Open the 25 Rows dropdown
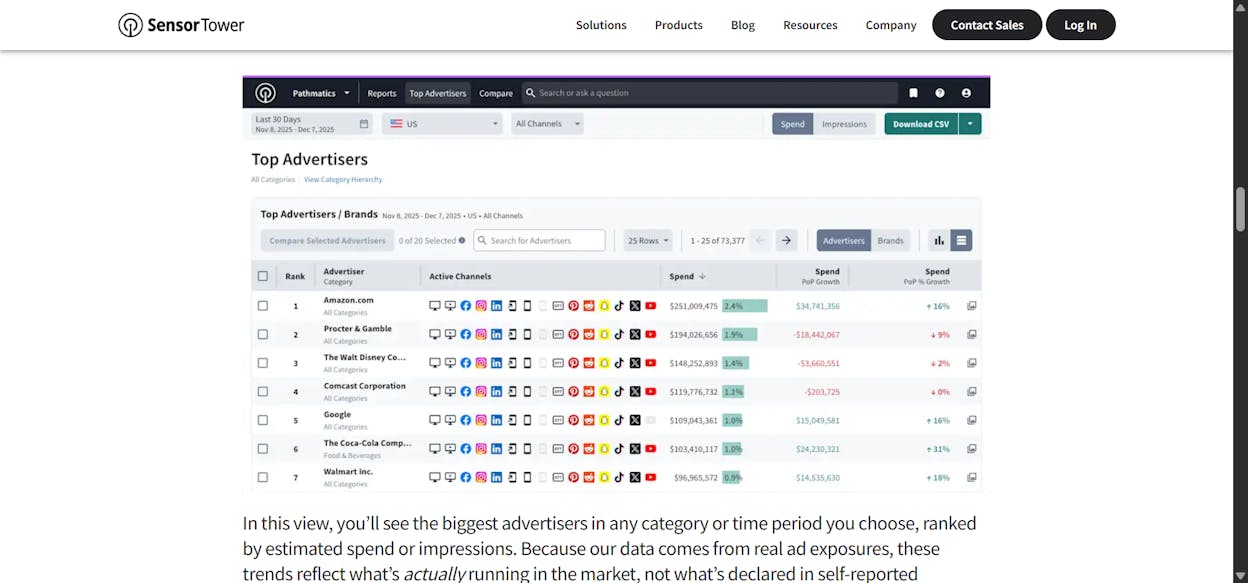The height and width of the screenshot is (583, 1248). pos(649,240)
